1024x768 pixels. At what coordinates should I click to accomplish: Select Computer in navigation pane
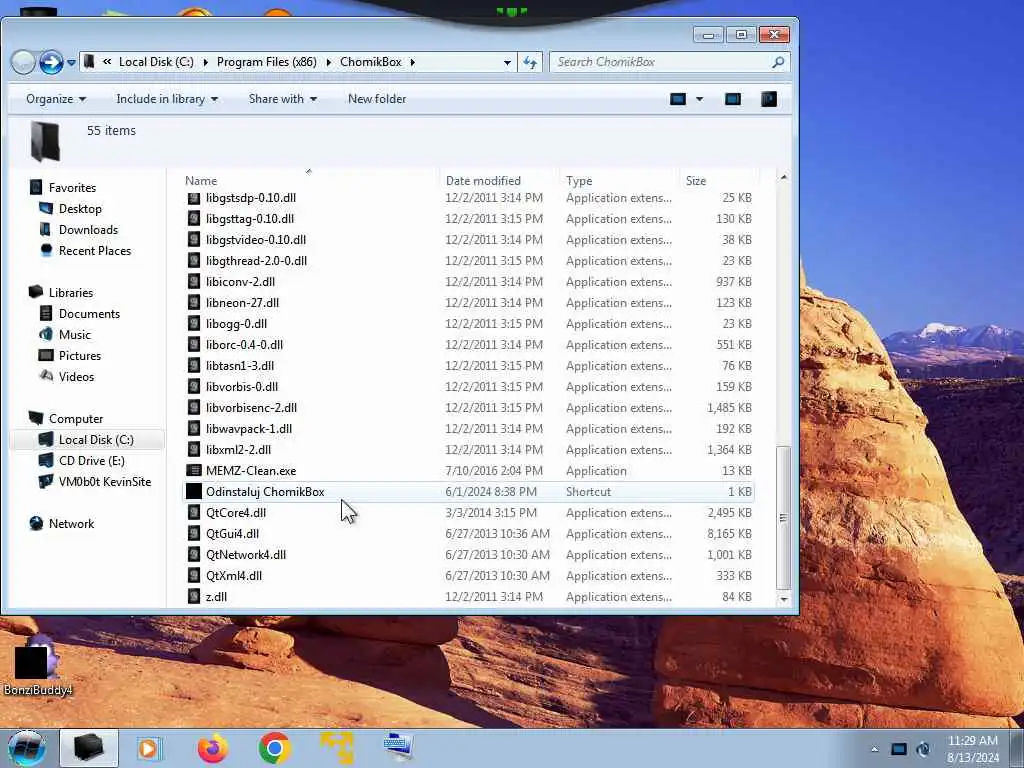coord(76,419)
